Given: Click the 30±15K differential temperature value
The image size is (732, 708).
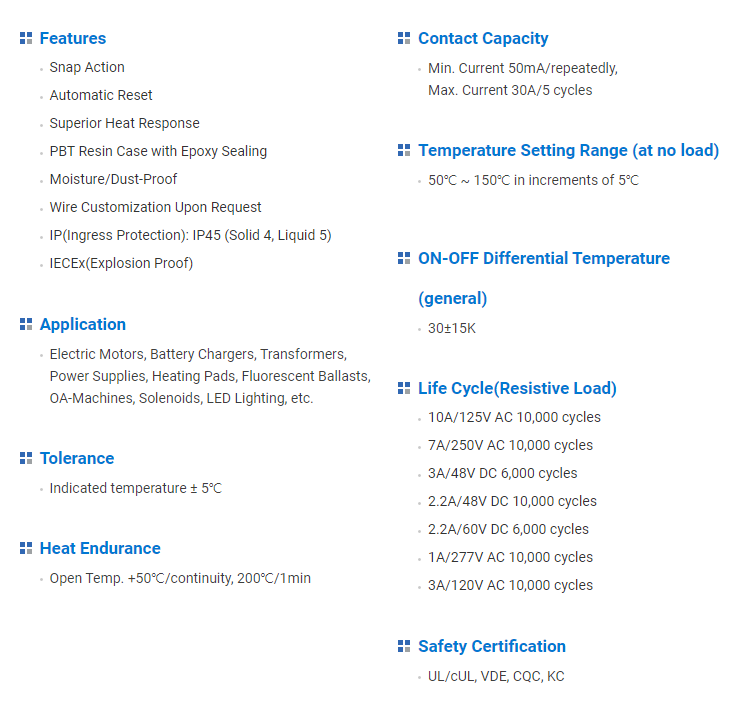Looking at the screenshot, I should (452, 328).
